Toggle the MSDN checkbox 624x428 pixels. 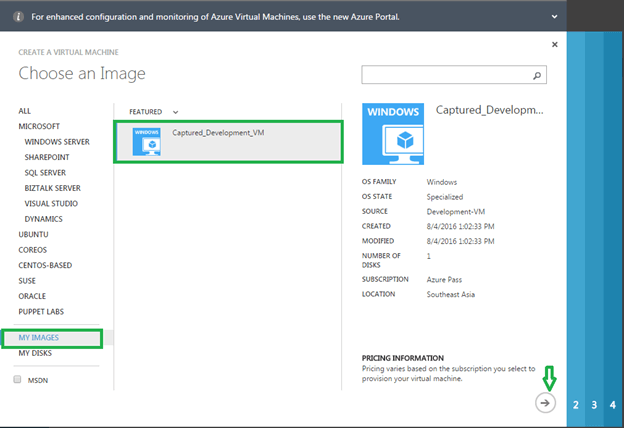point(17,379)
